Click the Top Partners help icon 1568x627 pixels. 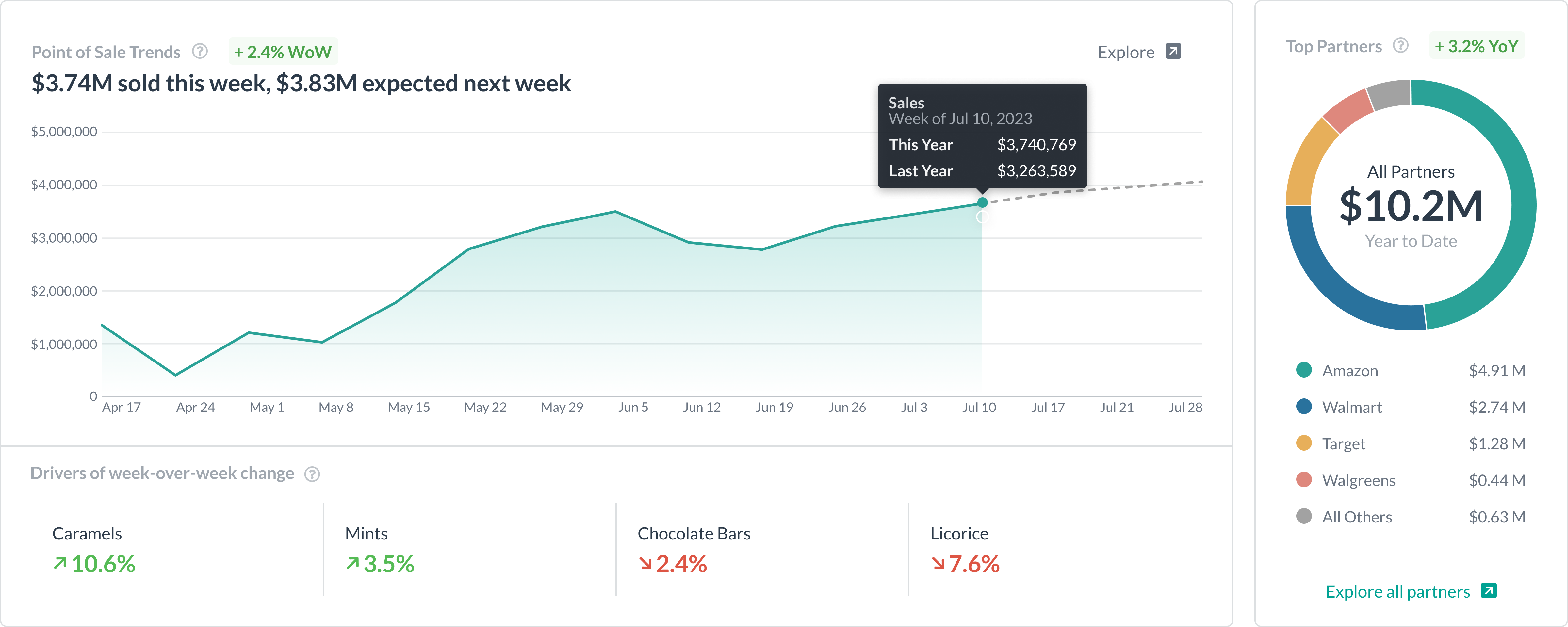(1401, 46)
